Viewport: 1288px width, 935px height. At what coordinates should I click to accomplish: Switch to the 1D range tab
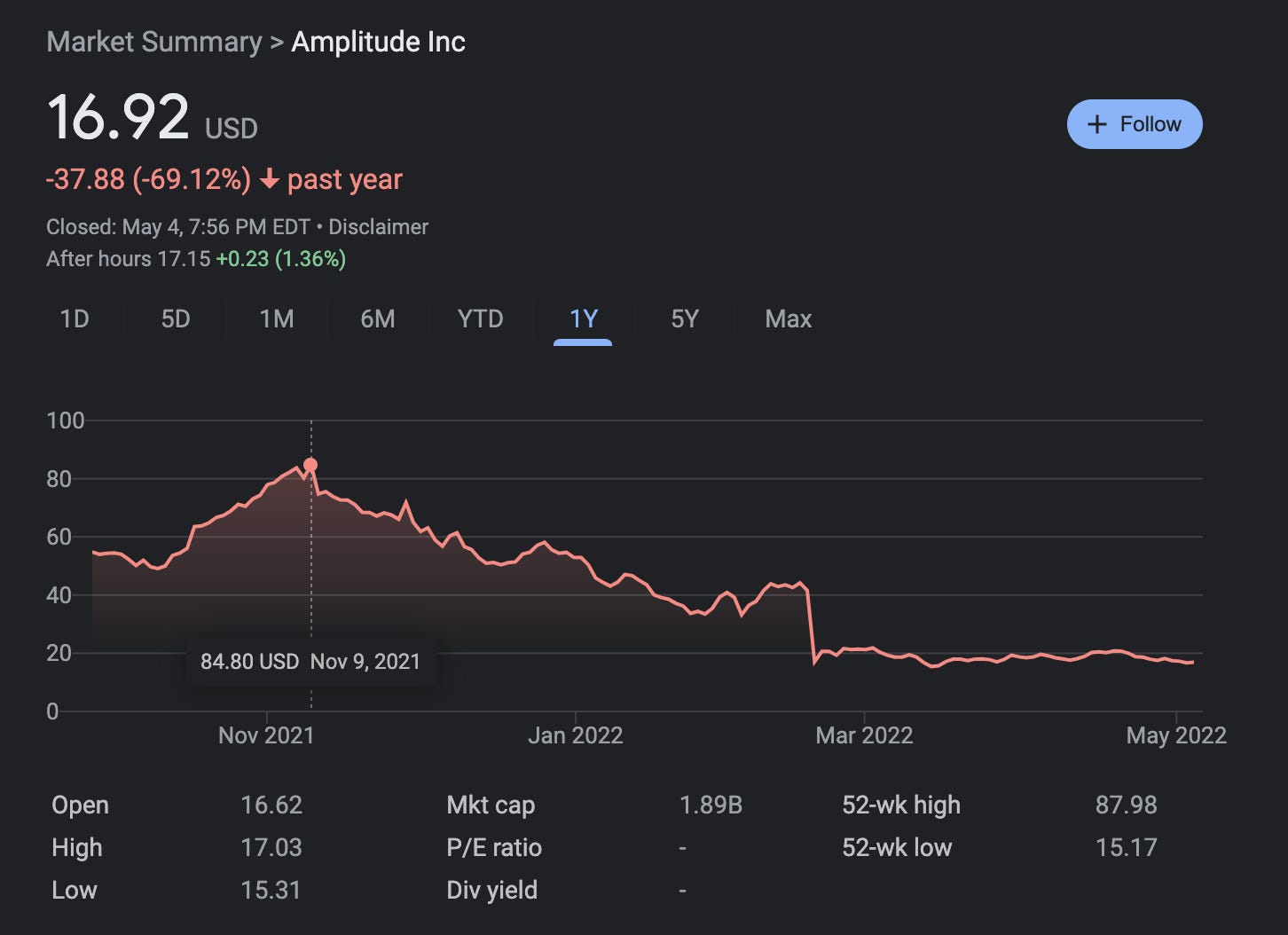tap(75, 319)
